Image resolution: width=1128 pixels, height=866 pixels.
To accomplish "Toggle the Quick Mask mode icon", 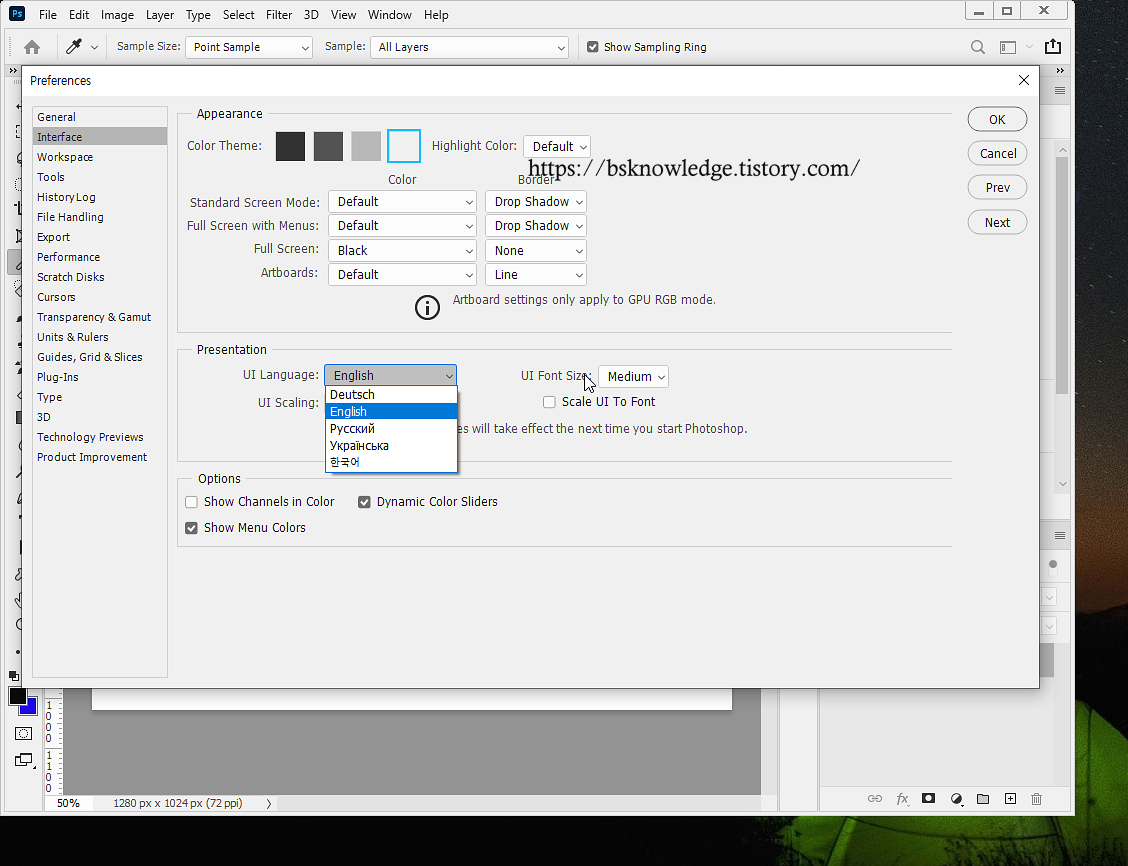I will click(x=23, y=734).
